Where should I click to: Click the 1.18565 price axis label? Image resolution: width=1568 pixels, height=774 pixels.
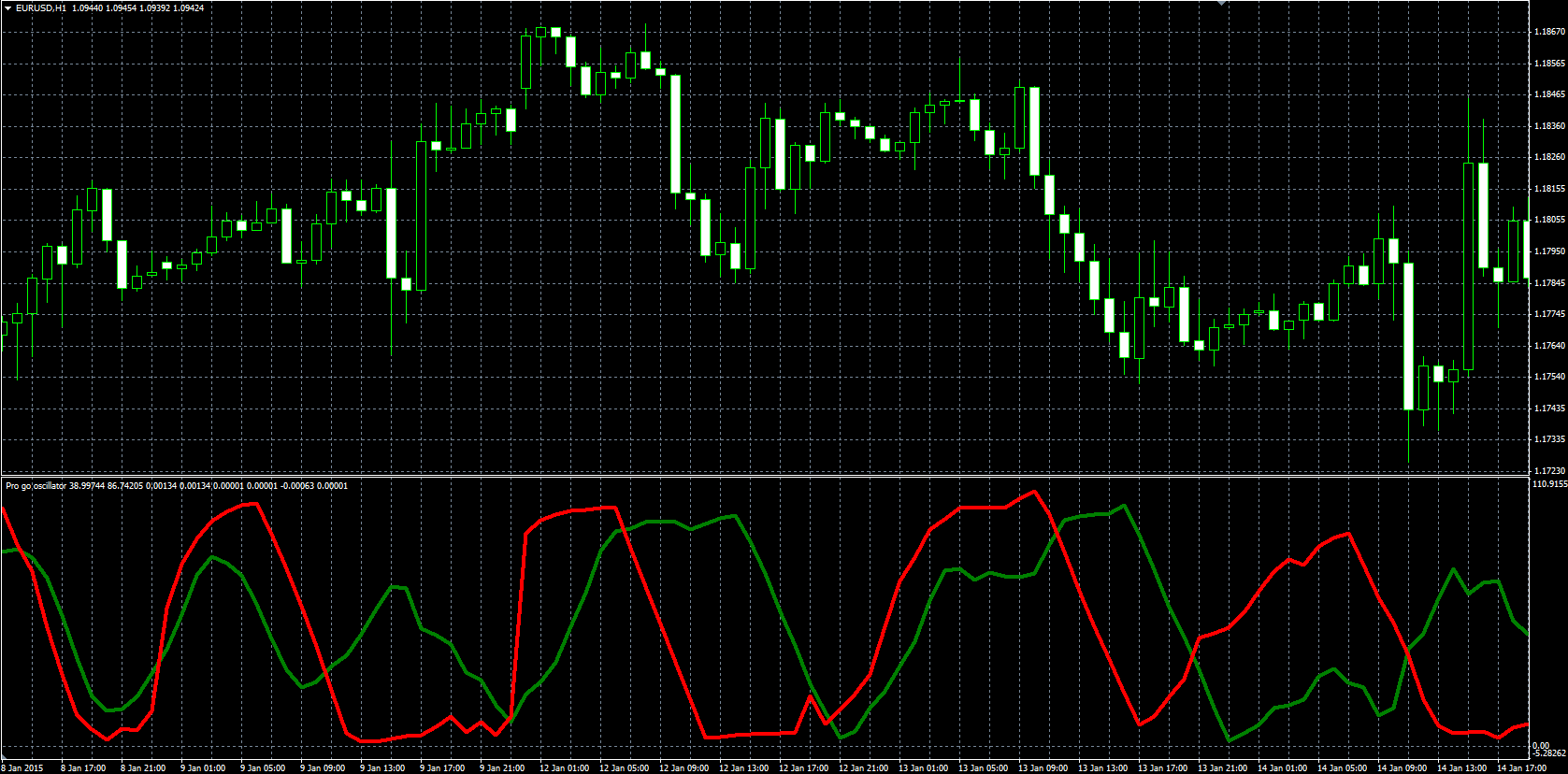pyautogui.click(x=1549, y=64)
